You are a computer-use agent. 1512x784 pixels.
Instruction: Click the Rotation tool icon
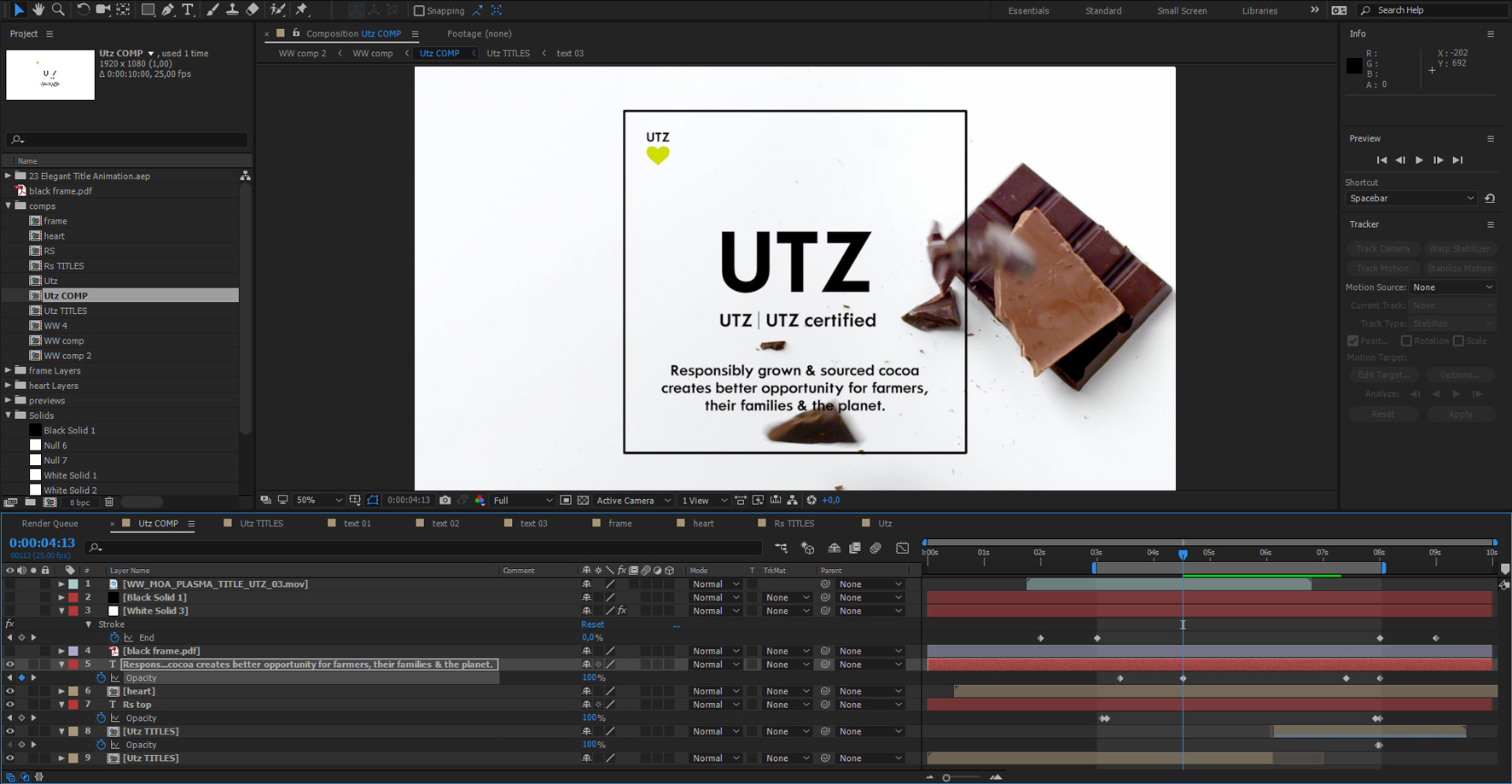click(x=83, y=9)
